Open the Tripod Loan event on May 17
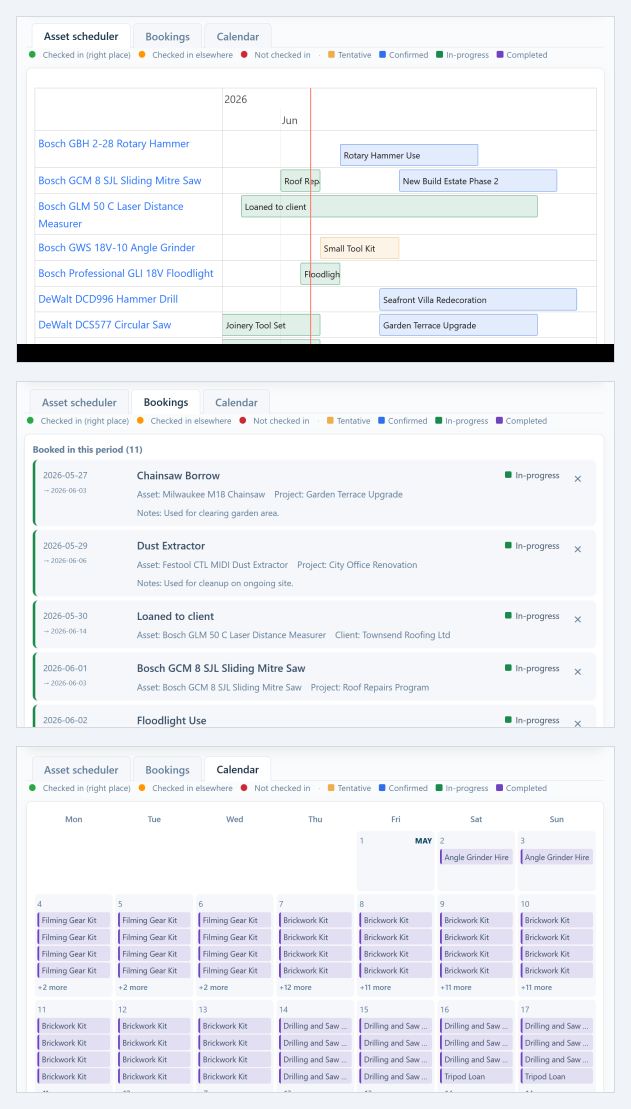This screenshot has width=631, height=1109. point(557,1076)
